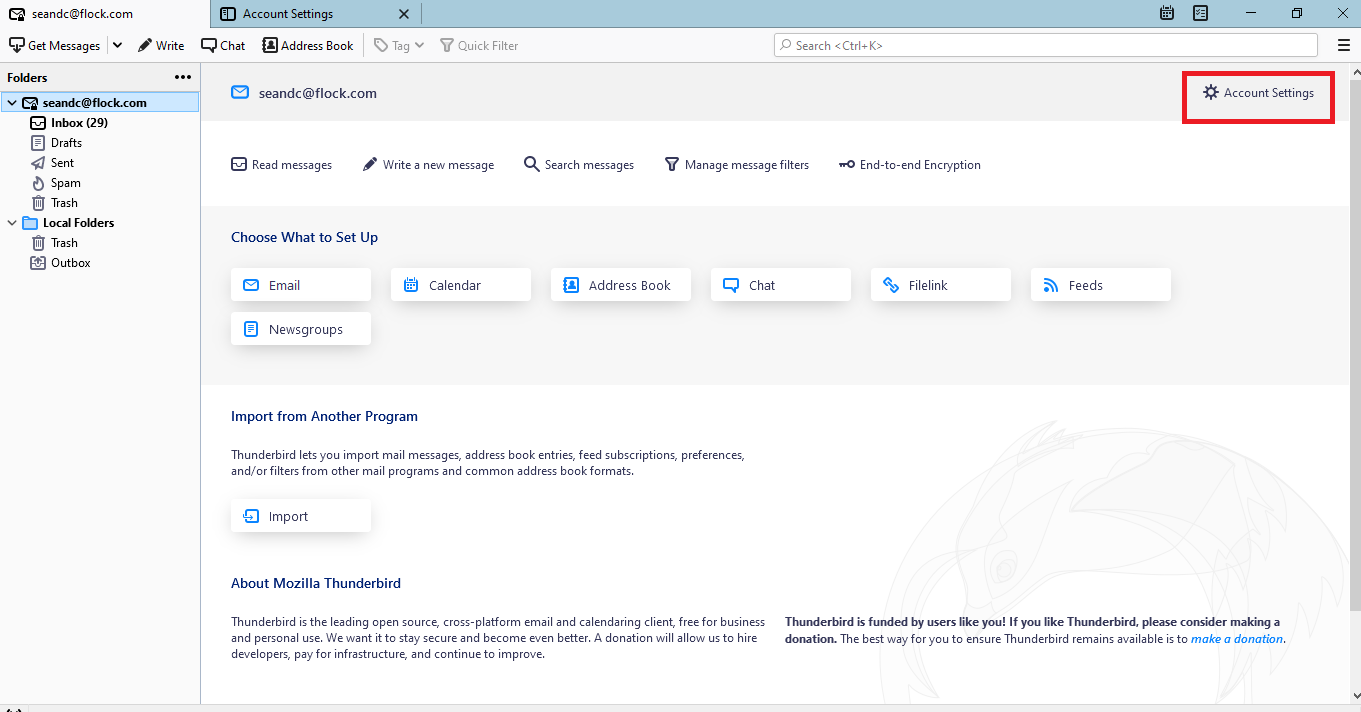Open the Calendar tab icon

1167,13
